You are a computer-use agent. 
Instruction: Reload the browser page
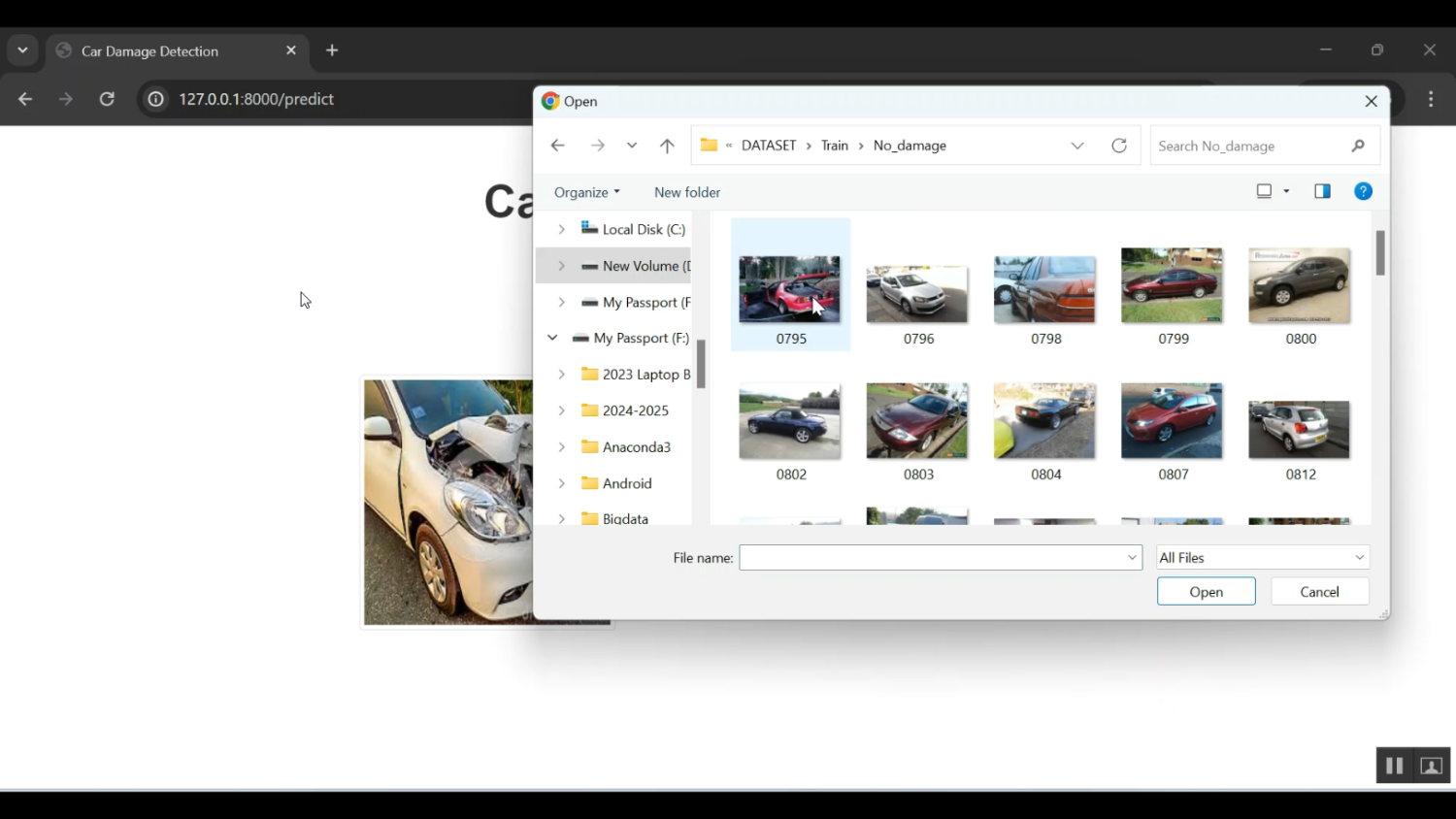tap(107, 99)
